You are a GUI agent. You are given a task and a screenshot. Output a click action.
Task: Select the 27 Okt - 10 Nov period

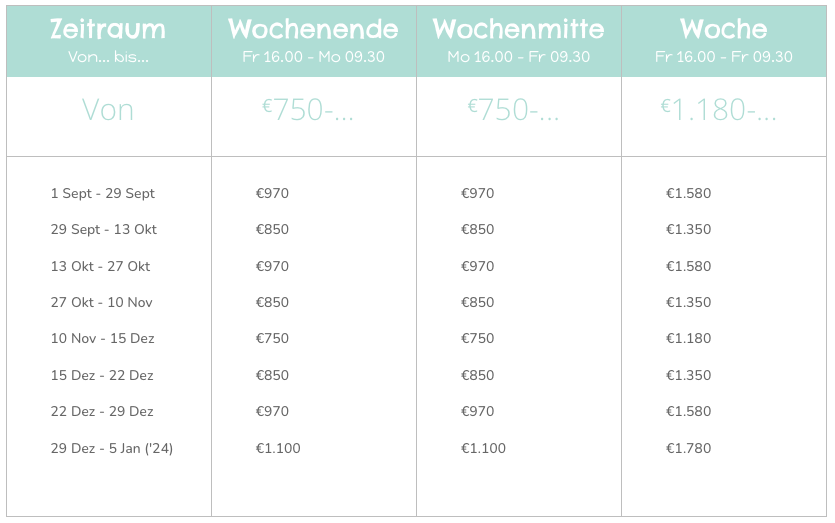pos(102,303)
